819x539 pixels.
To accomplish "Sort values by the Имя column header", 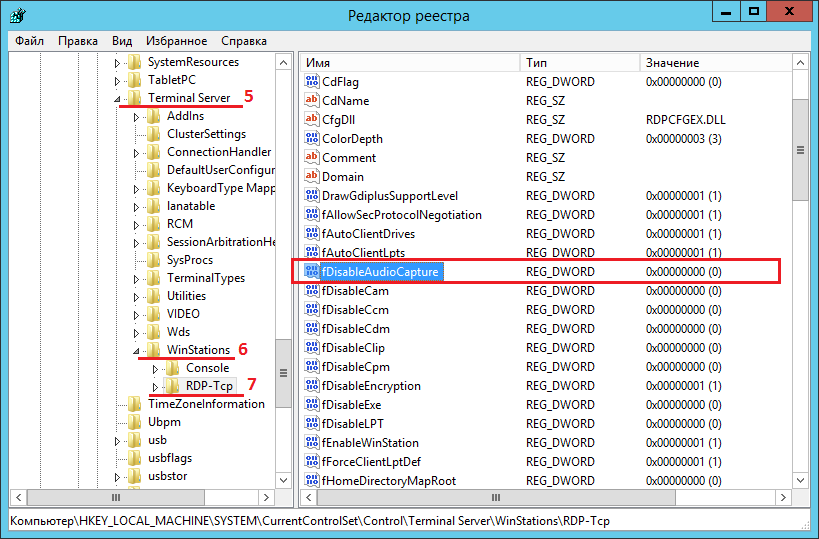I will 410,63.
